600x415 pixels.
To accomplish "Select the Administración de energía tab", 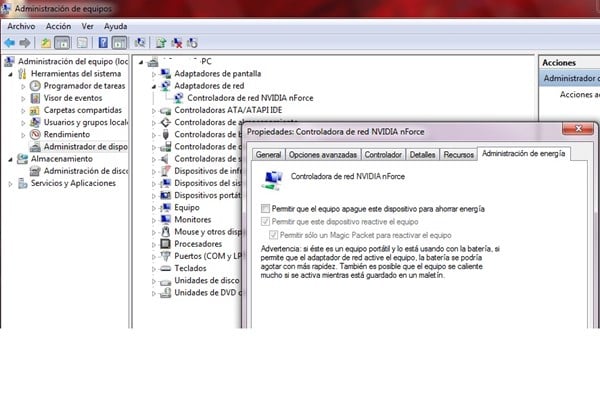I will (x=523, y=154).
